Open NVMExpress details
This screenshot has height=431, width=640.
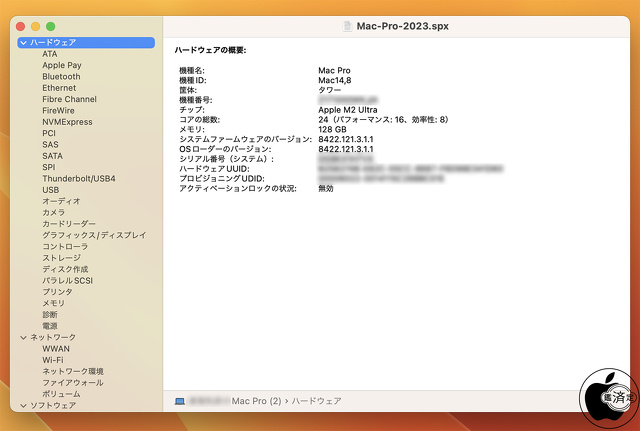point(67,122)
